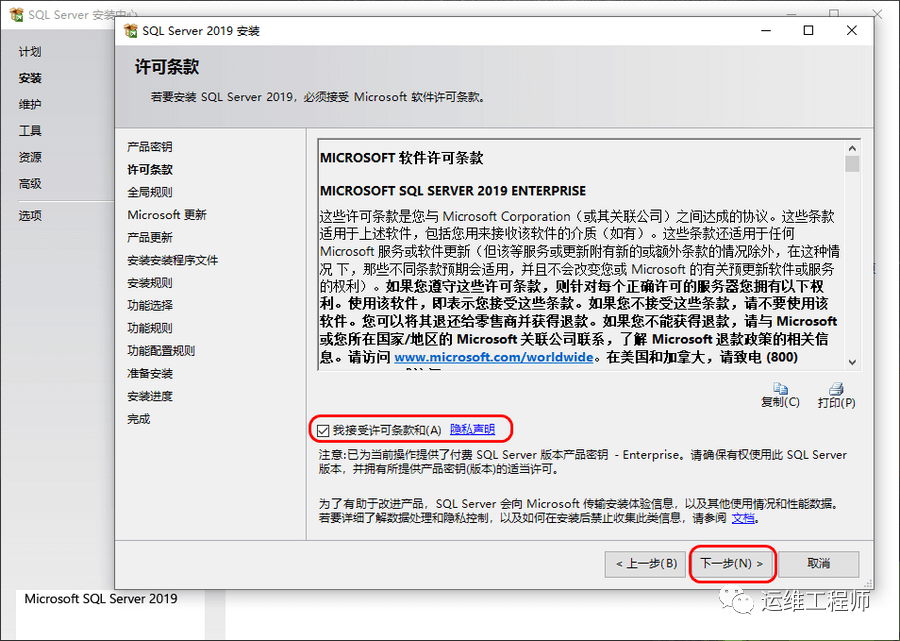
Task: Click the 下一步(N) next button
Action: 732,564
